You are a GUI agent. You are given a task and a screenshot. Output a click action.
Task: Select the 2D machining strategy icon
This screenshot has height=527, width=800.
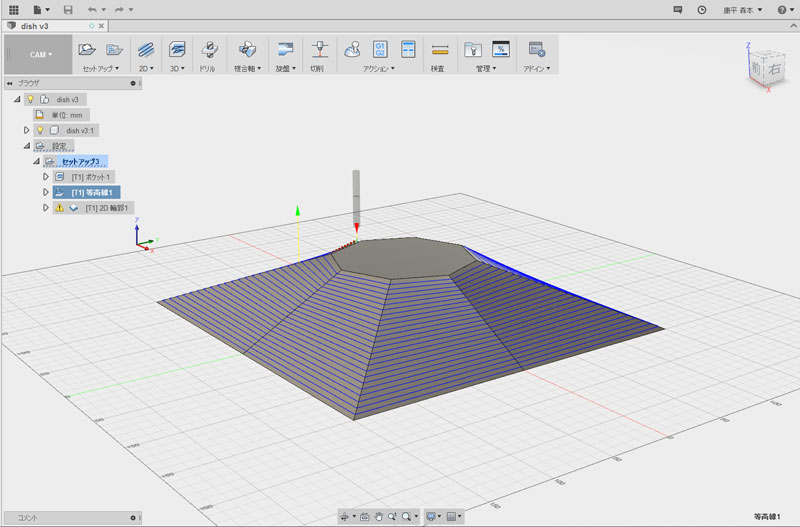[x=146, y=49]
